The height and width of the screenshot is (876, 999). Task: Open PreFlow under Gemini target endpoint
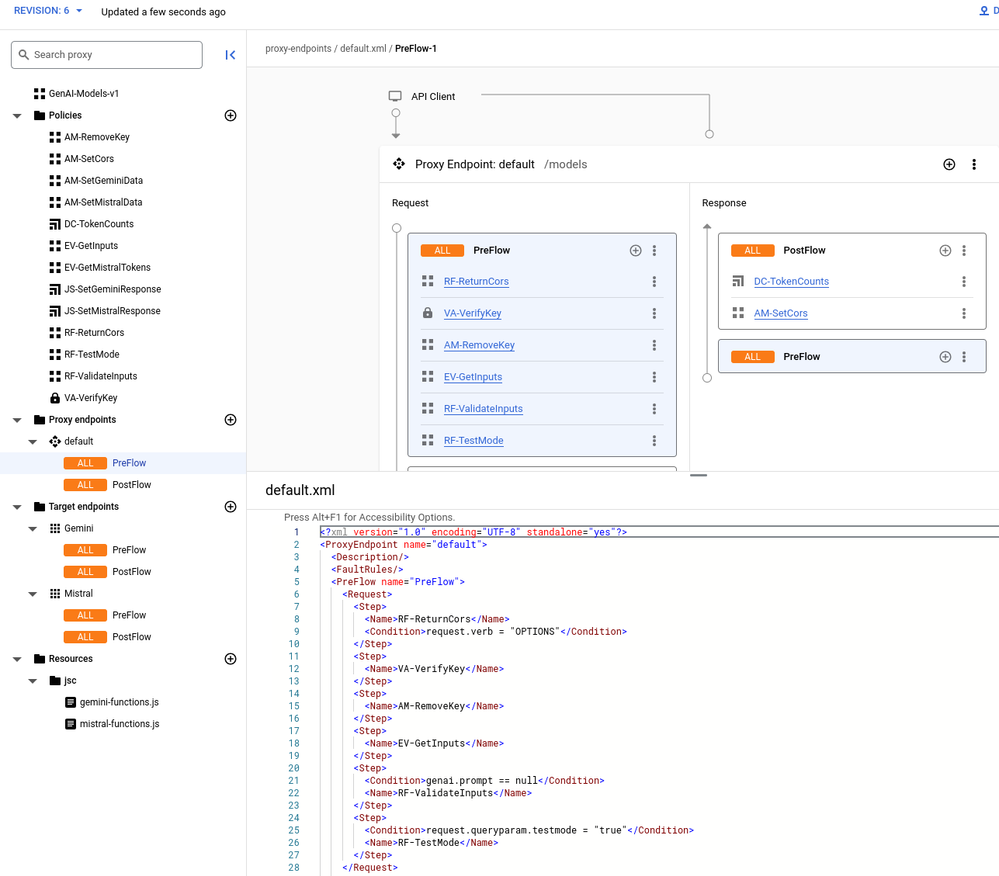pos(129,550)
